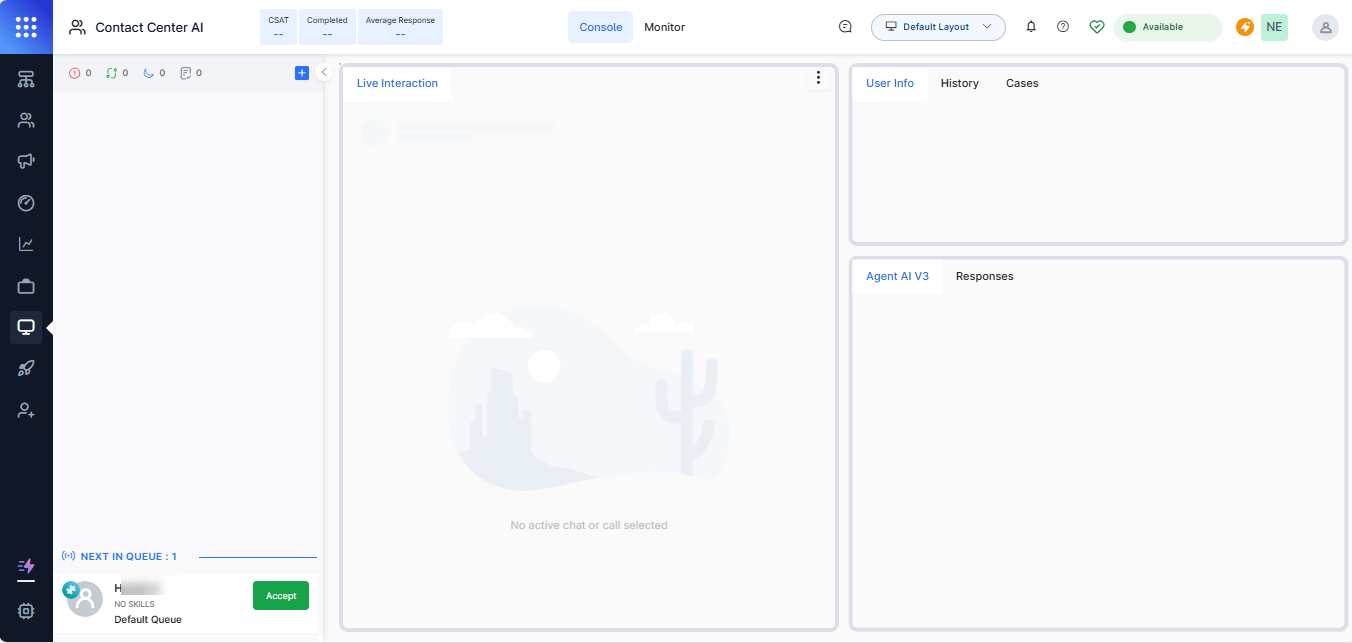Click the megaphone campaigns icon in sidebar
Viewport: 1352px width, 643px height.
coord(26,161)
